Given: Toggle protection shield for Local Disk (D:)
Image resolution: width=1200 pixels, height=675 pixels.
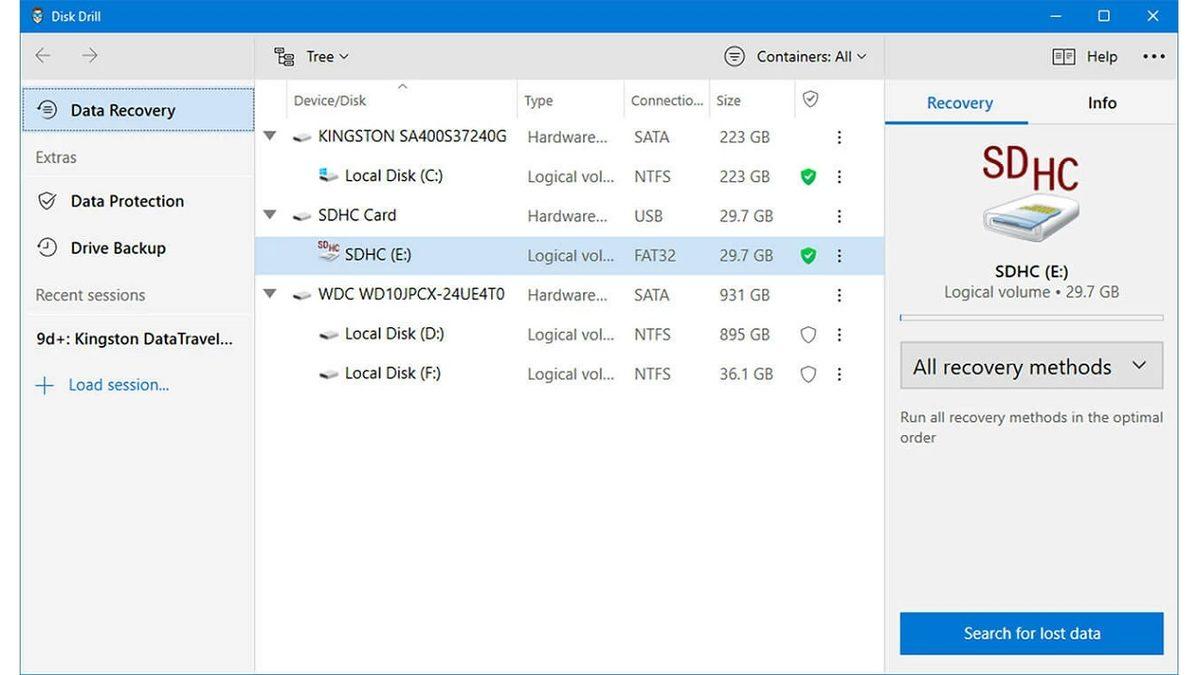Looking at the screenshot, I should 808,335.
